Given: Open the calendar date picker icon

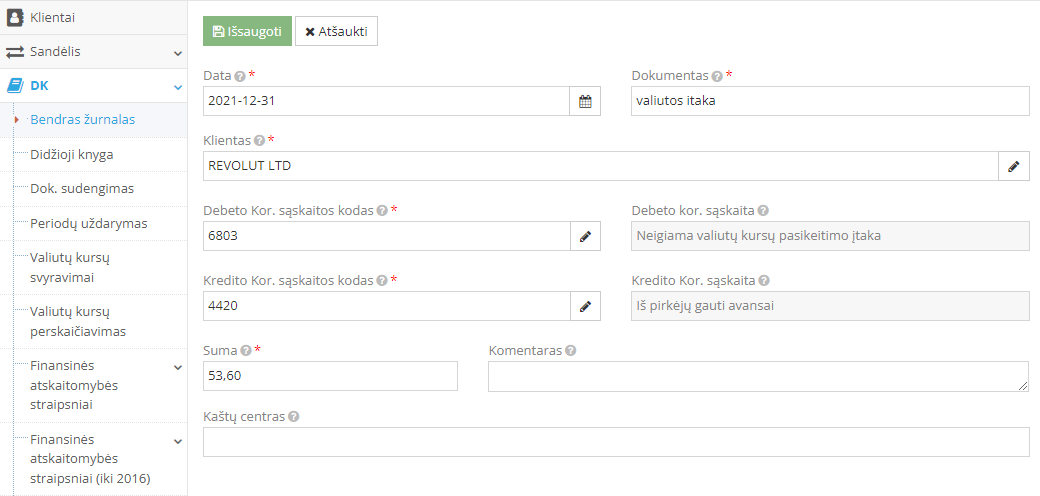Looking at the screenshot, I should coord(585,101).
